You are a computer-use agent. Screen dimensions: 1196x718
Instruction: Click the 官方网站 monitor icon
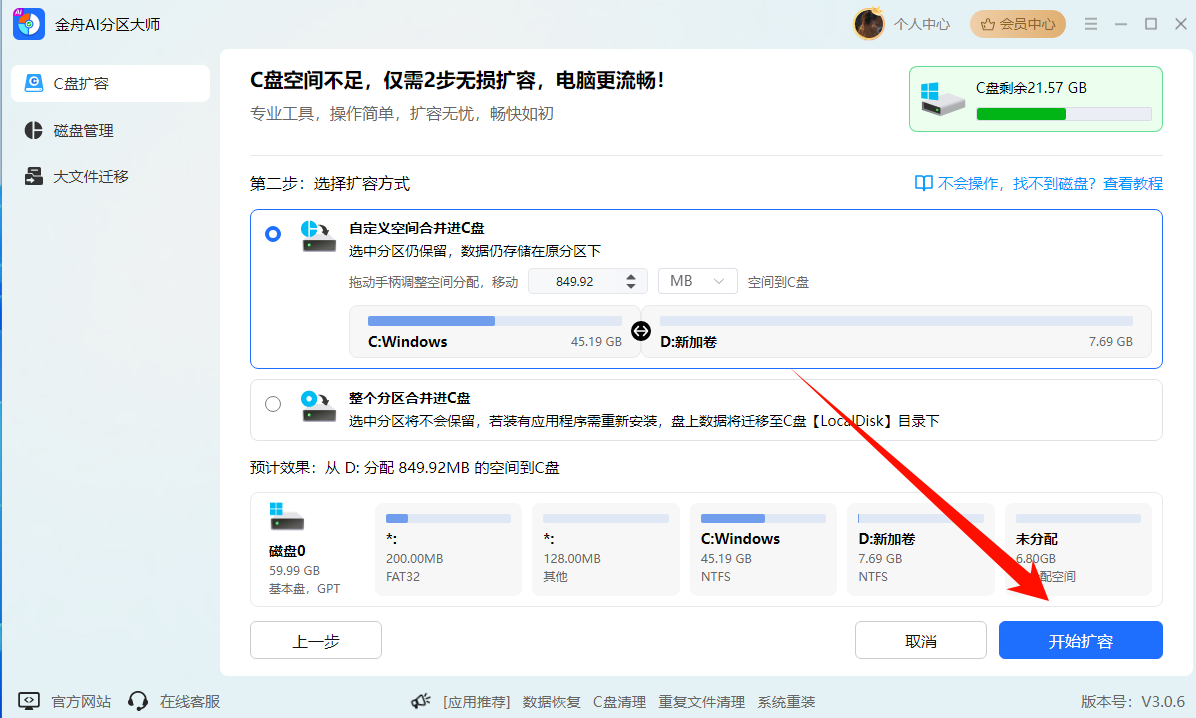click(x=30, y=701)
